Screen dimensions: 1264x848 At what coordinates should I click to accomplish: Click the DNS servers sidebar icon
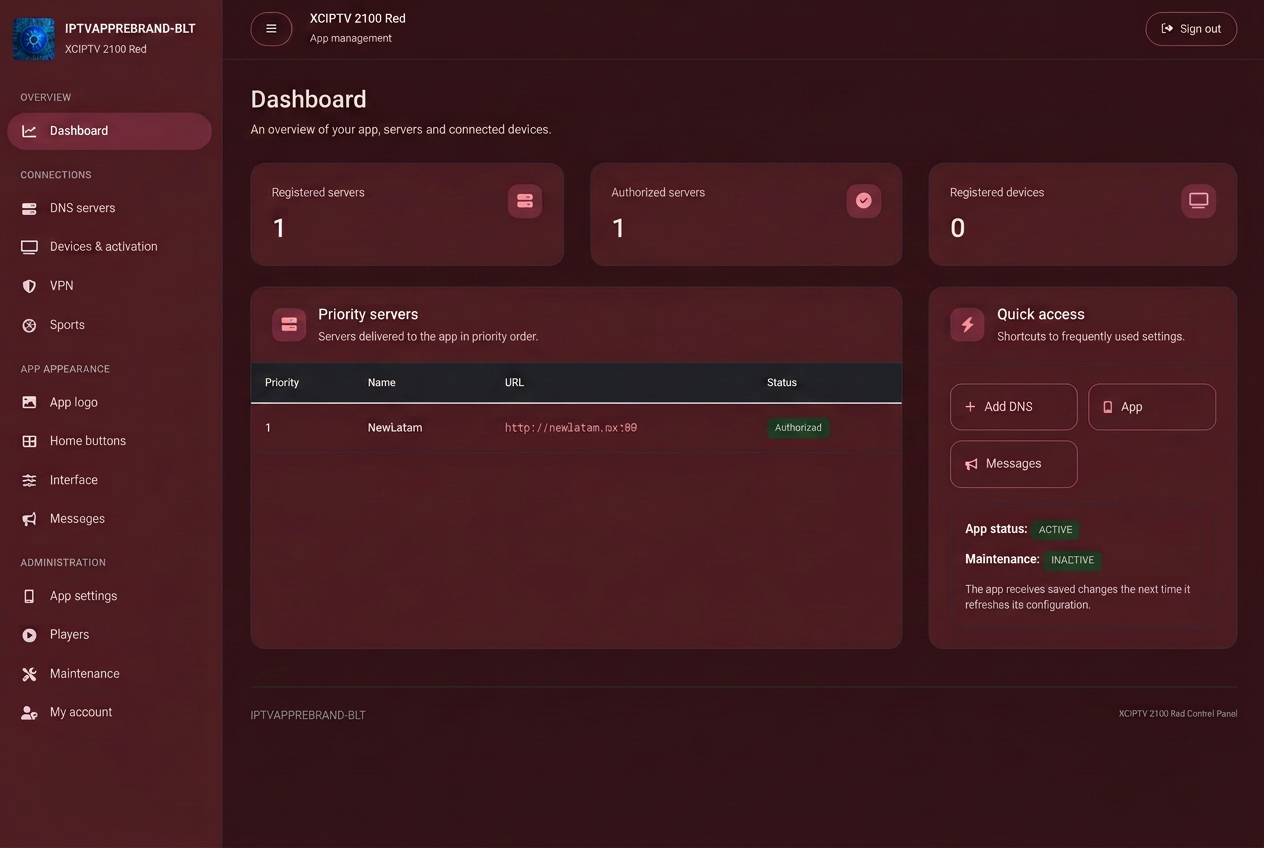click(x=30, y=209)
